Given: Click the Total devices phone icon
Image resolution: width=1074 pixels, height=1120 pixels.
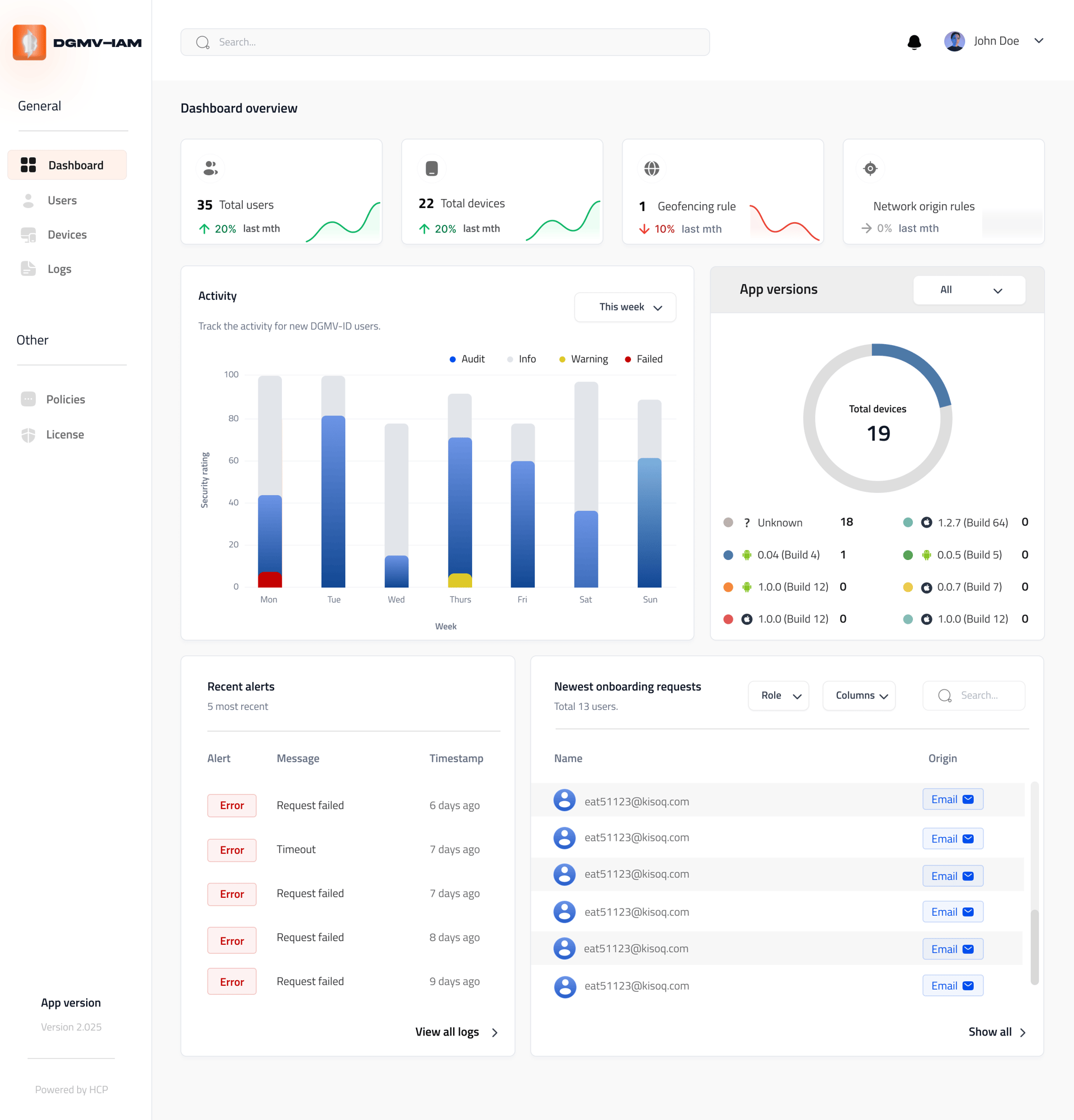Looking at the screenshot, I should pos(432,168).
